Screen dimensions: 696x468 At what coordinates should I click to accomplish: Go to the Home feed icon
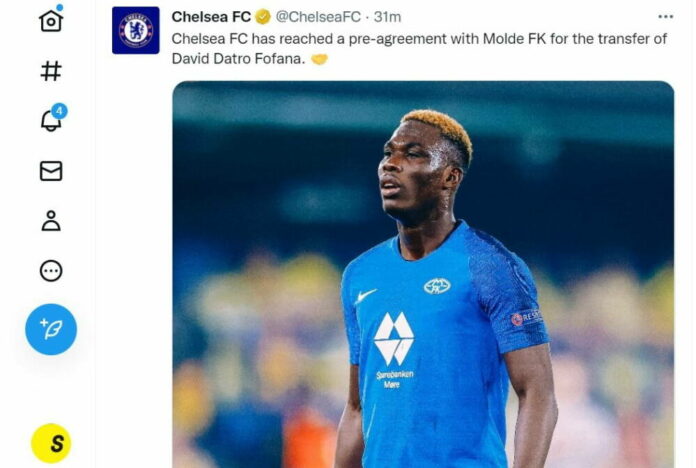click(x=51, y=21)
